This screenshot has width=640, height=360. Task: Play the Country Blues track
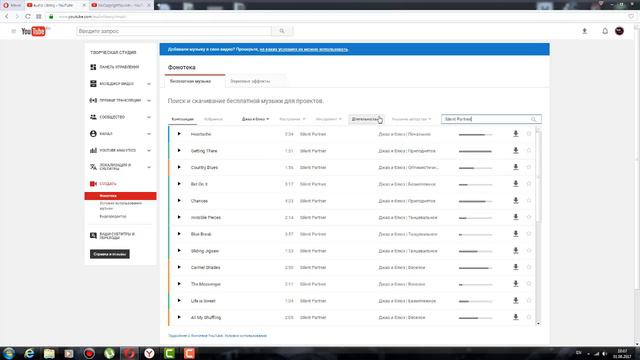pos(179,167)
